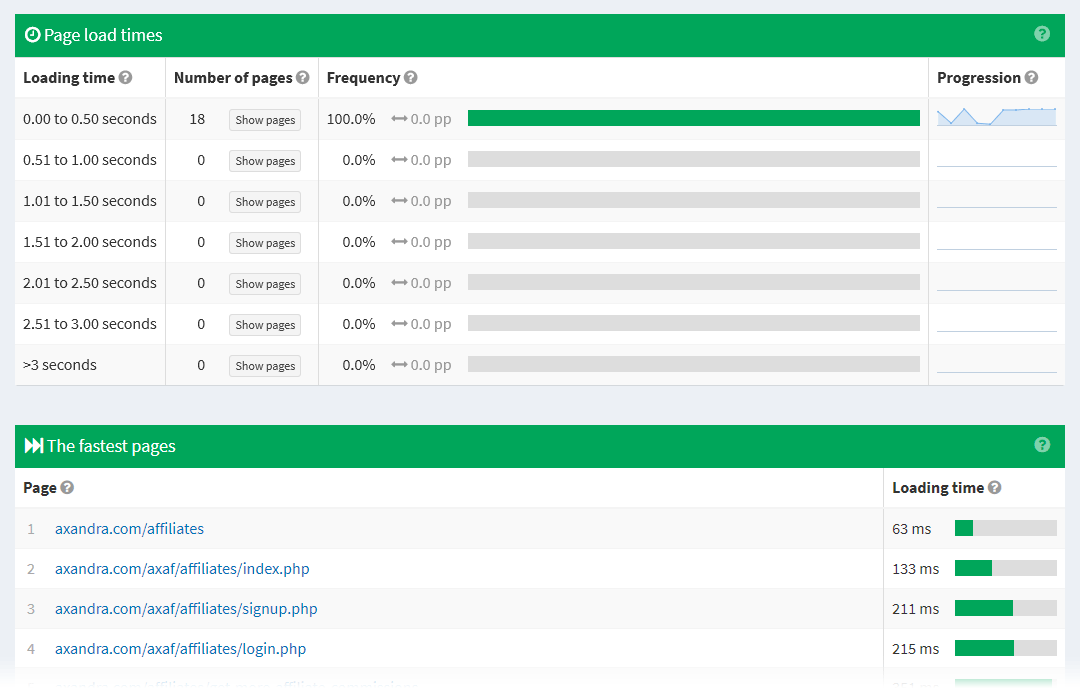The width and height of the screenshot is (1080, 689).
Task: Click the fast-forward icon beside The fastest pages
Action: pyautogui.click(x=33, y=445)
